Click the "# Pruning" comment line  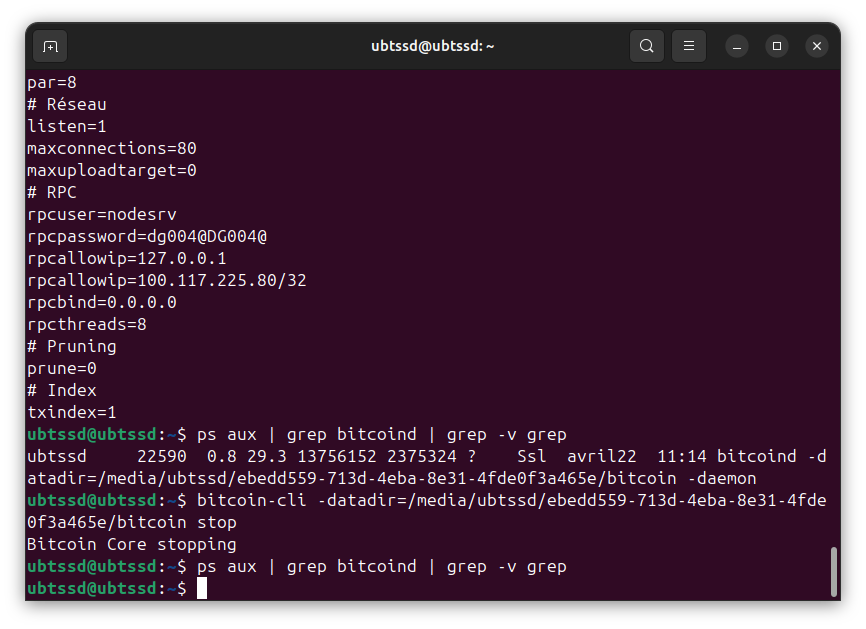click(72, 346)
